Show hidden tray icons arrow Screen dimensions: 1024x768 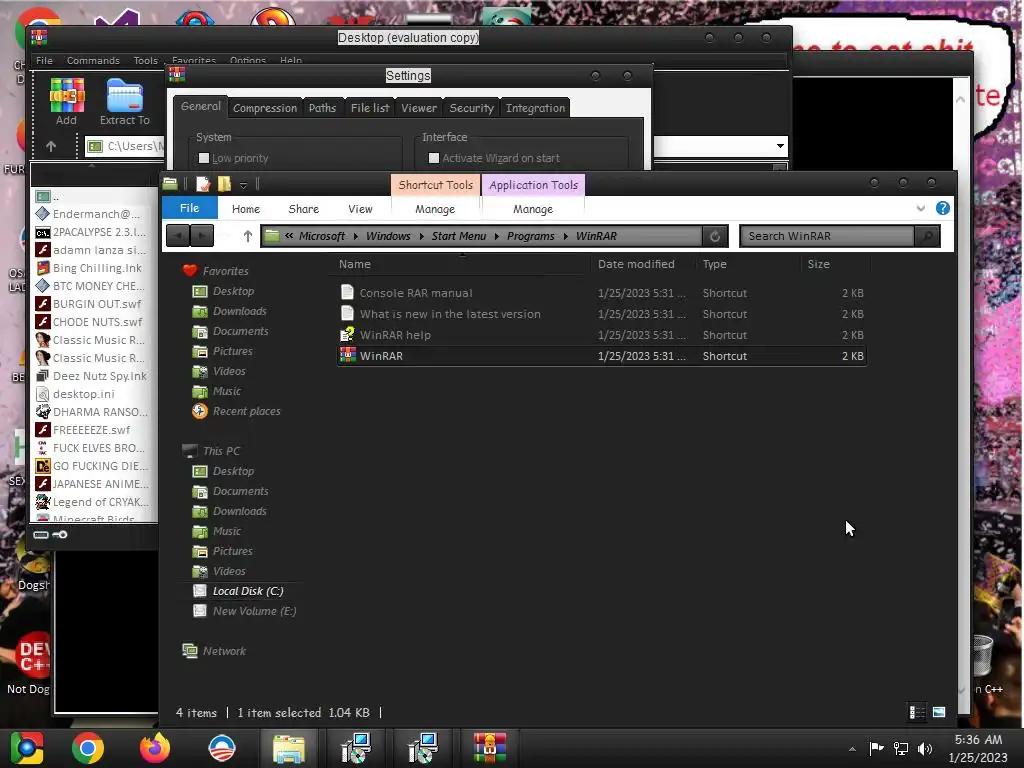click(852, 749)
